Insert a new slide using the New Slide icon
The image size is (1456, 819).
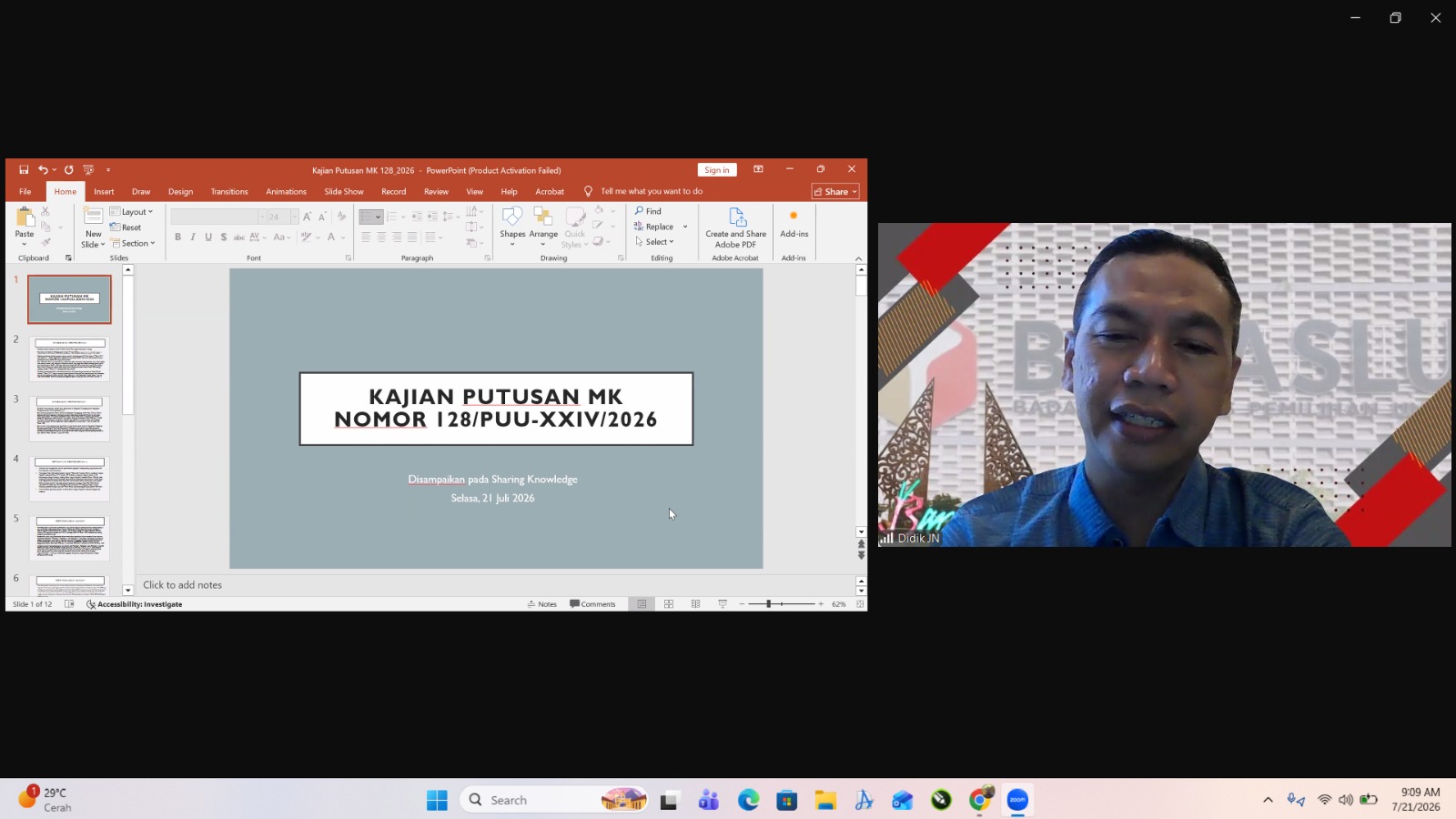pyautogui.click(x=93, y=217)
